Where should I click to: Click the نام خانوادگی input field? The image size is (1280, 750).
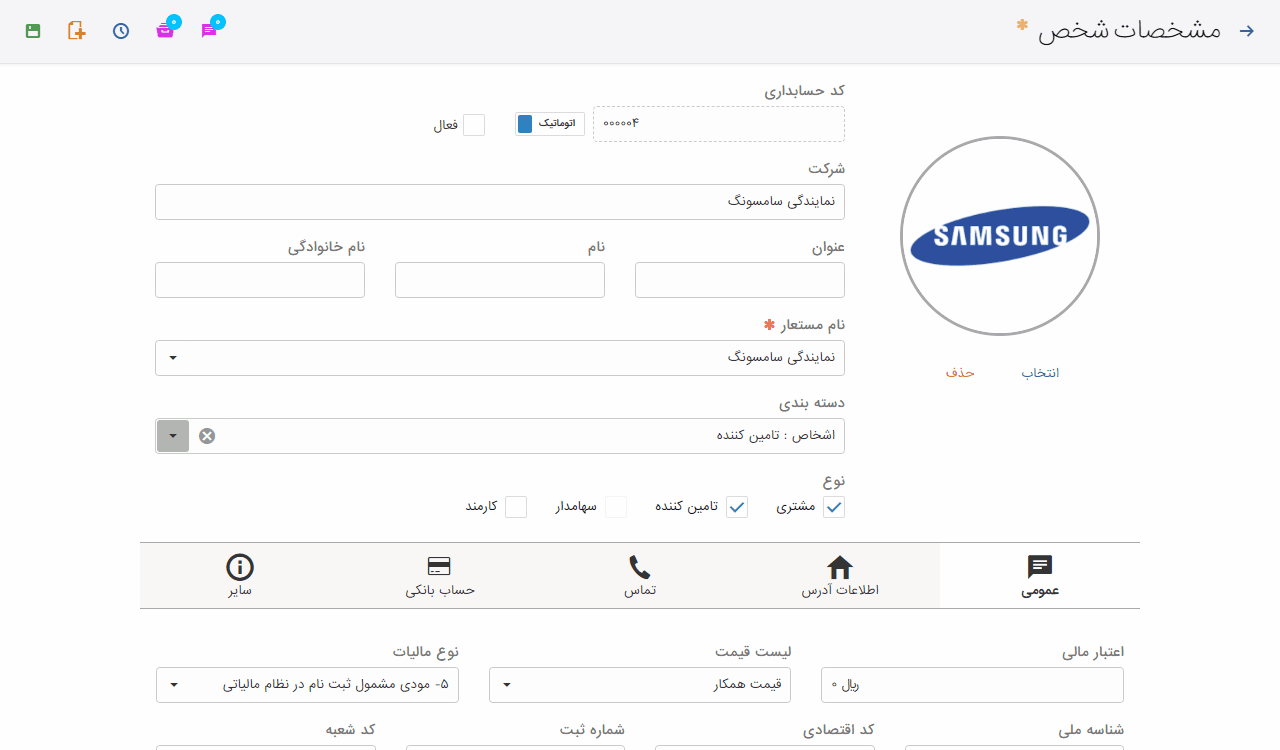pyautogui.click(x=260, y=280)
